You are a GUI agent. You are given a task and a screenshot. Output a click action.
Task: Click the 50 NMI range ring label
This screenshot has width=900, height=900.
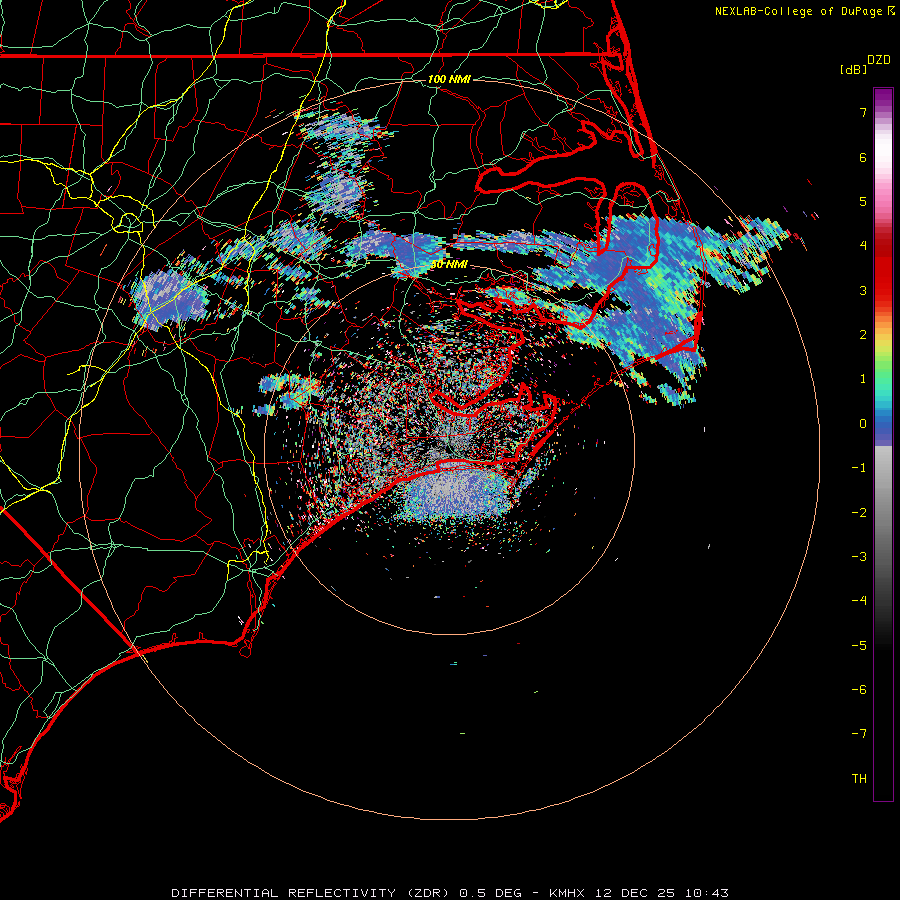(x=449, y=264)
